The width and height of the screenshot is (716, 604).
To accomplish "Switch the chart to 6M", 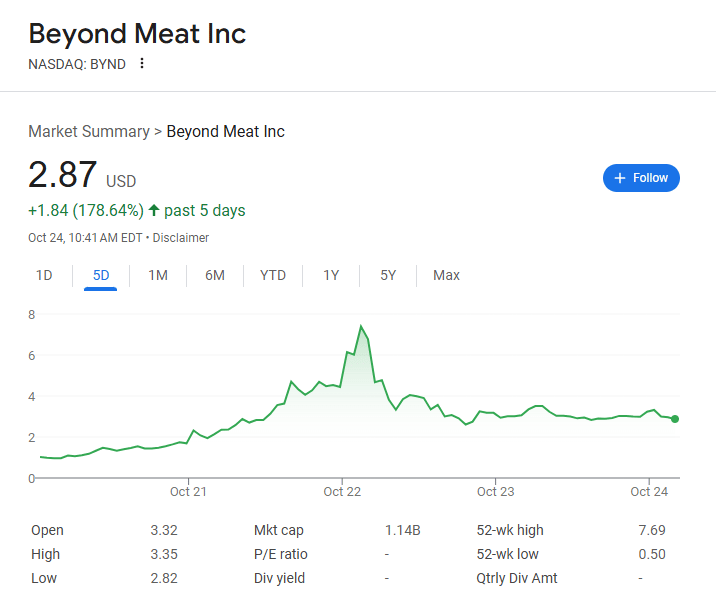I will click(x=215, y=275).
